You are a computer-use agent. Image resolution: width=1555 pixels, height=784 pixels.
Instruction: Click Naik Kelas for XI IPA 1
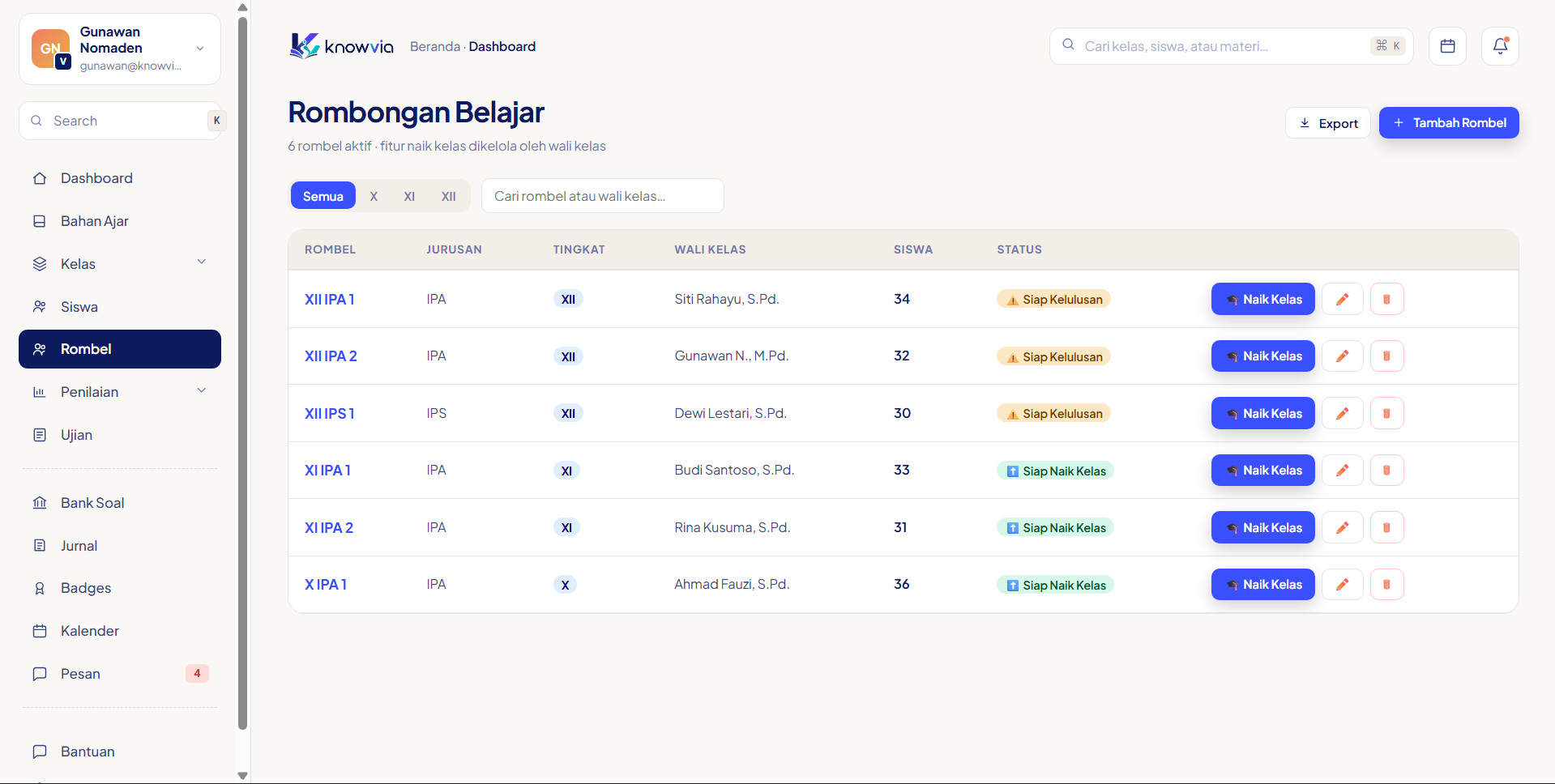point(1262,470)
